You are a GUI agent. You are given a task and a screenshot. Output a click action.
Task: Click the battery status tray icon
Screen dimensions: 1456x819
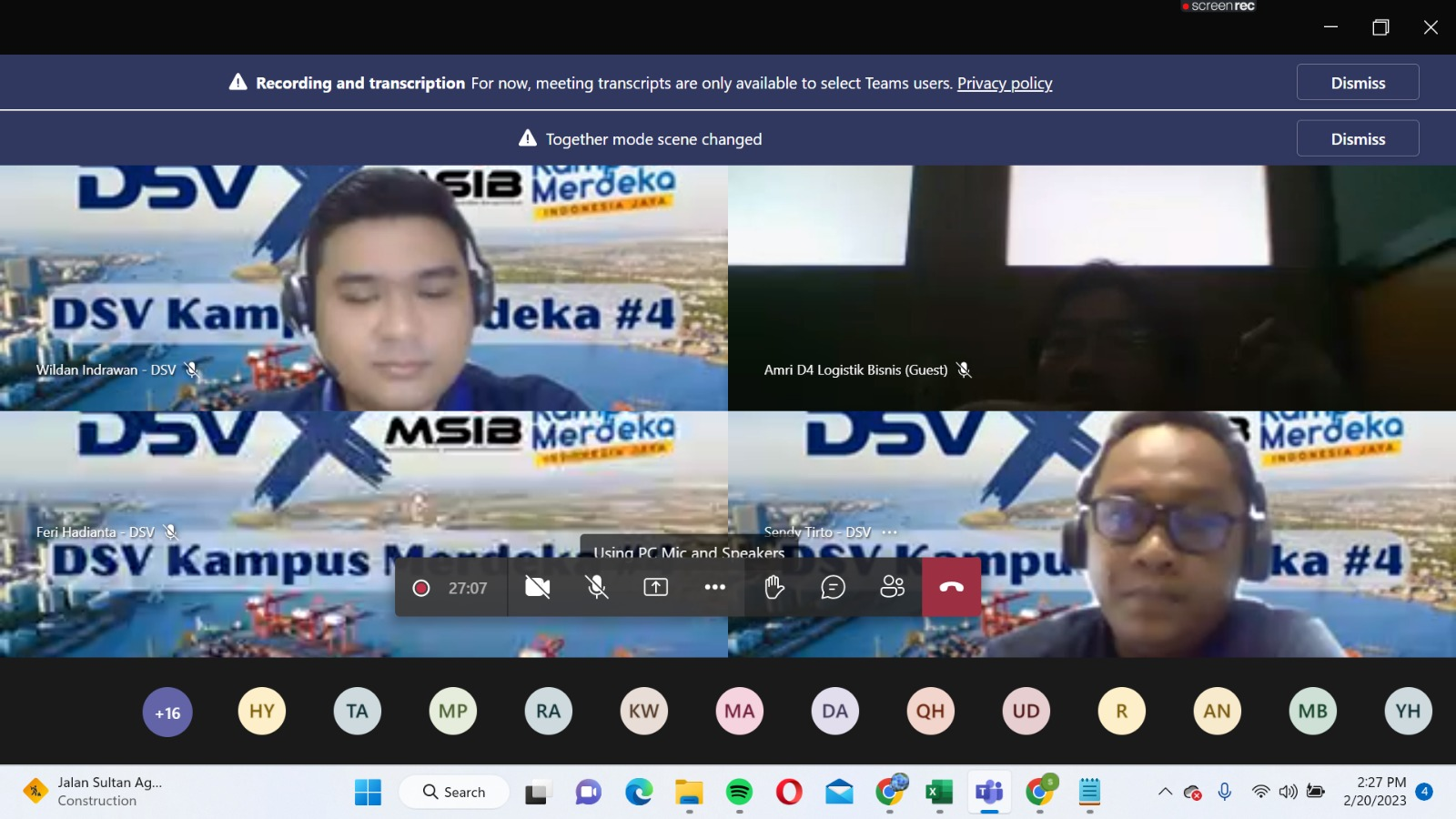point(1316,792)
